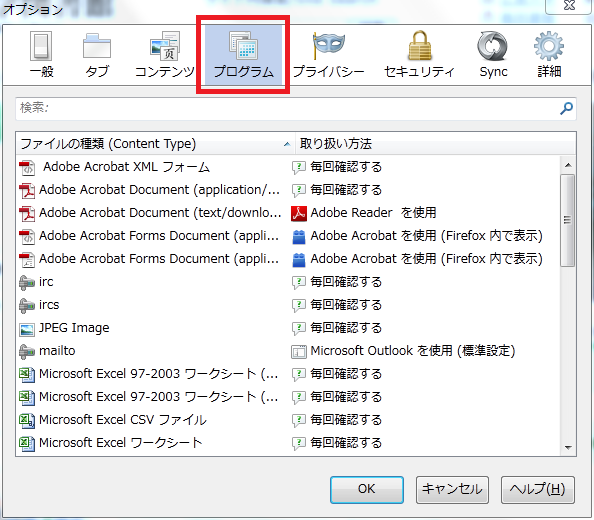
Task: Switch to the タブ (Tabs) panel
Action: [x=97, y=55]
